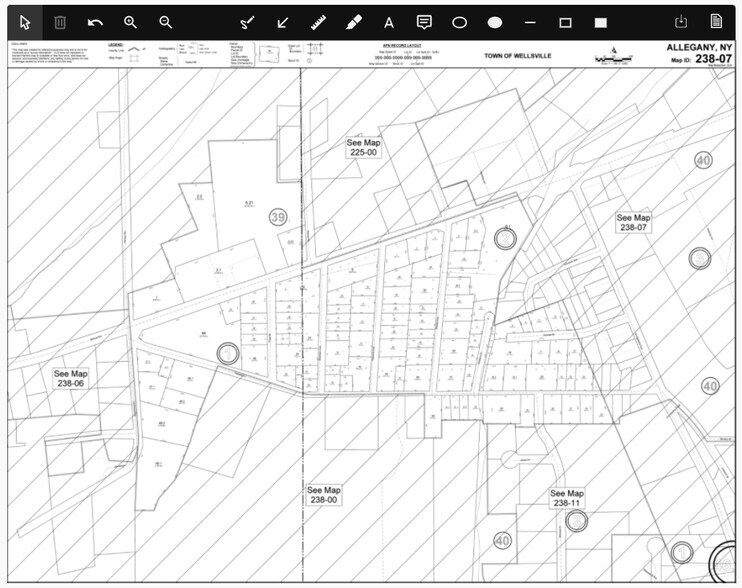Choose the freehand drawing tool
742x588 pixels.
247,22
